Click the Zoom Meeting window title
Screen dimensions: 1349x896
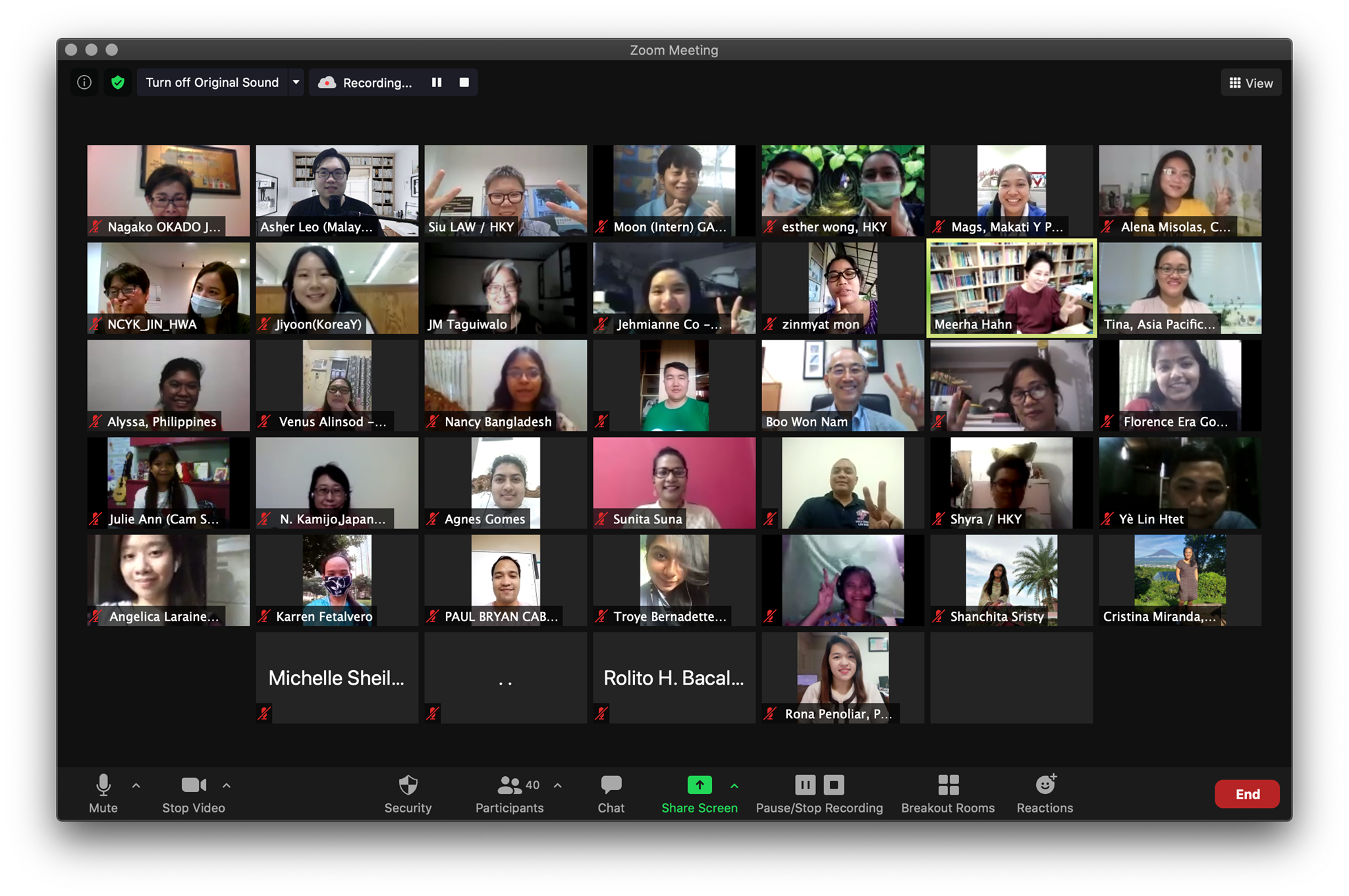[674, 50]
